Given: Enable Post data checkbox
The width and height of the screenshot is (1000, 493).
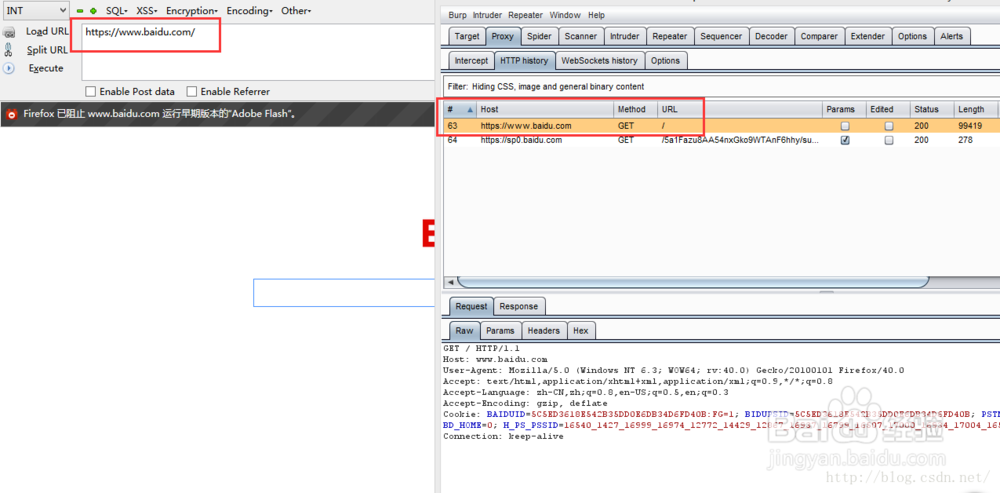Looking at the screenshot, I should point(91,91).
